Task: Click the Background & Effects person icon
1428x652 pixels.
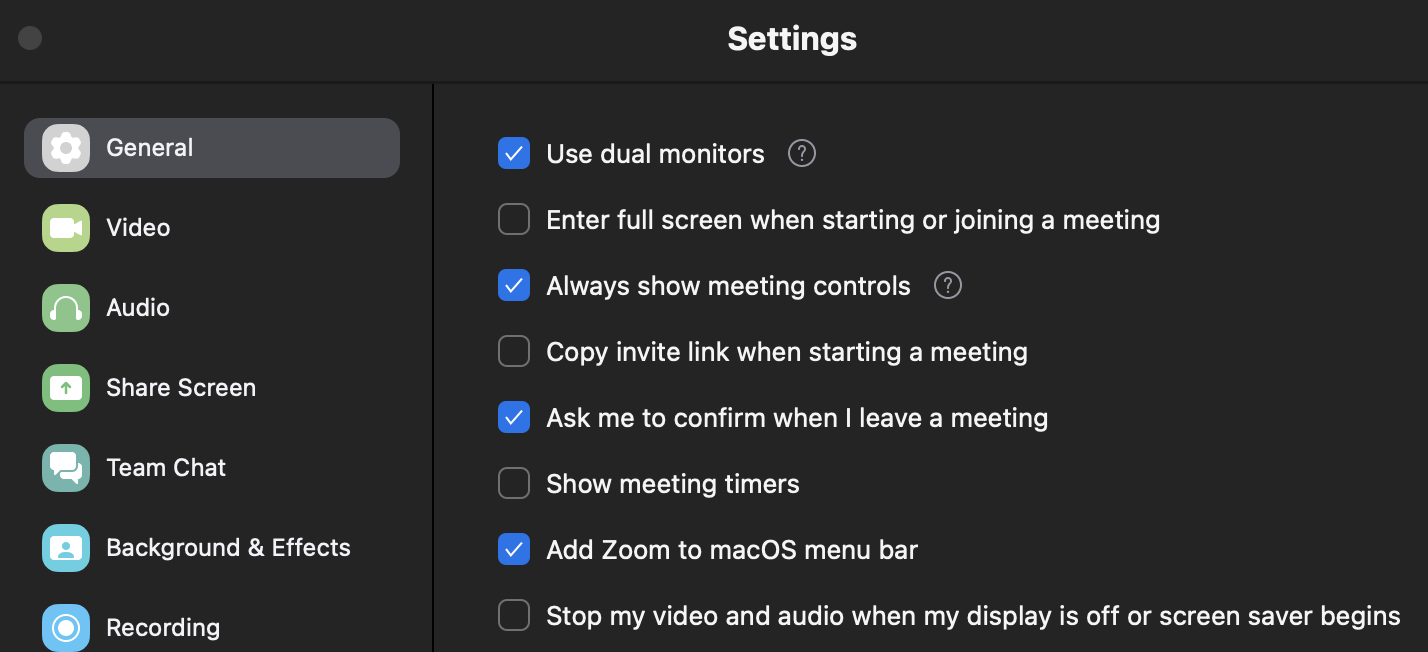Action: point(65,547)
